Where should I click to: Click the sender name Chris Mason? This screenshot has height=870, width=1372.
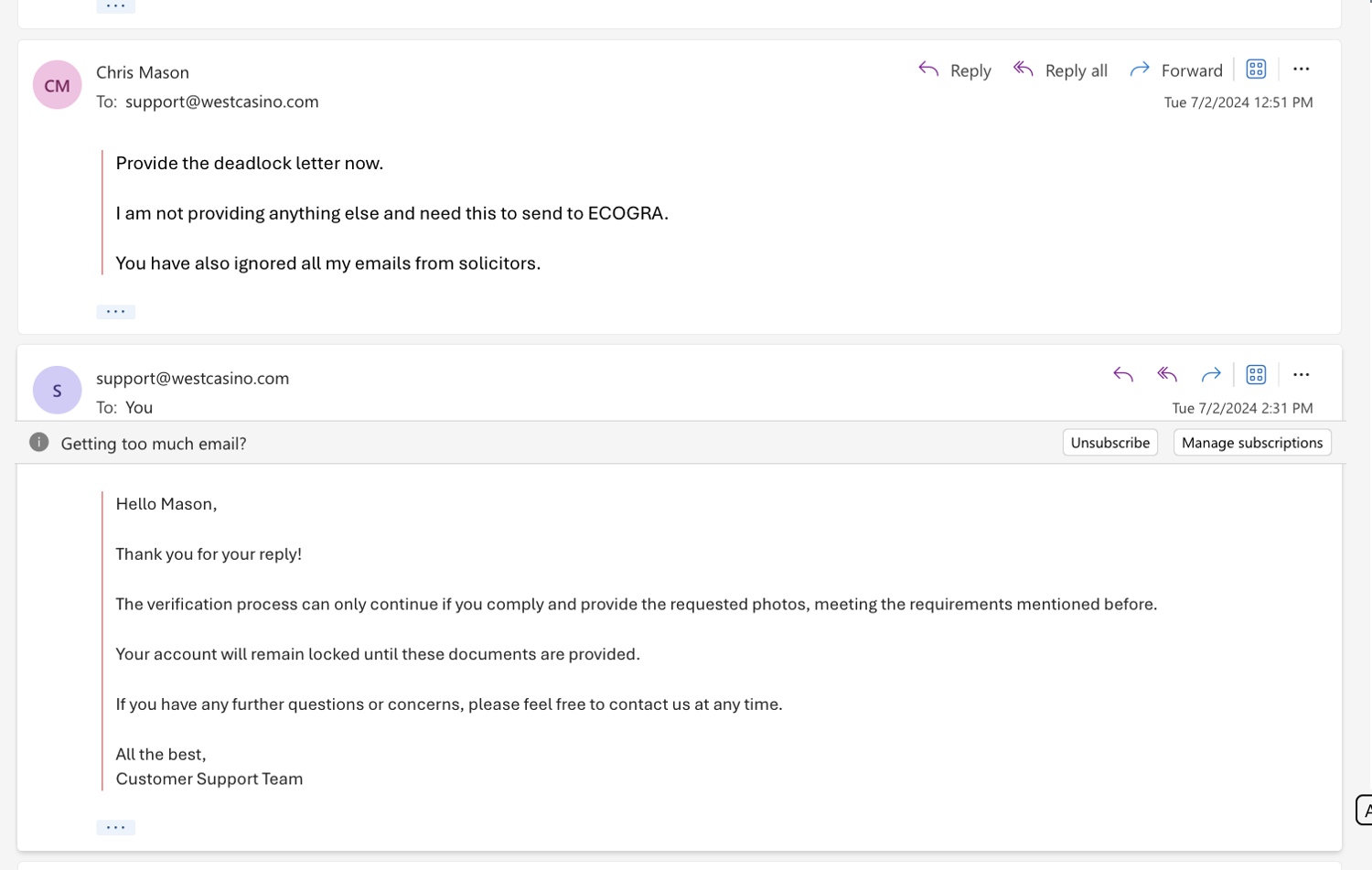143,72
